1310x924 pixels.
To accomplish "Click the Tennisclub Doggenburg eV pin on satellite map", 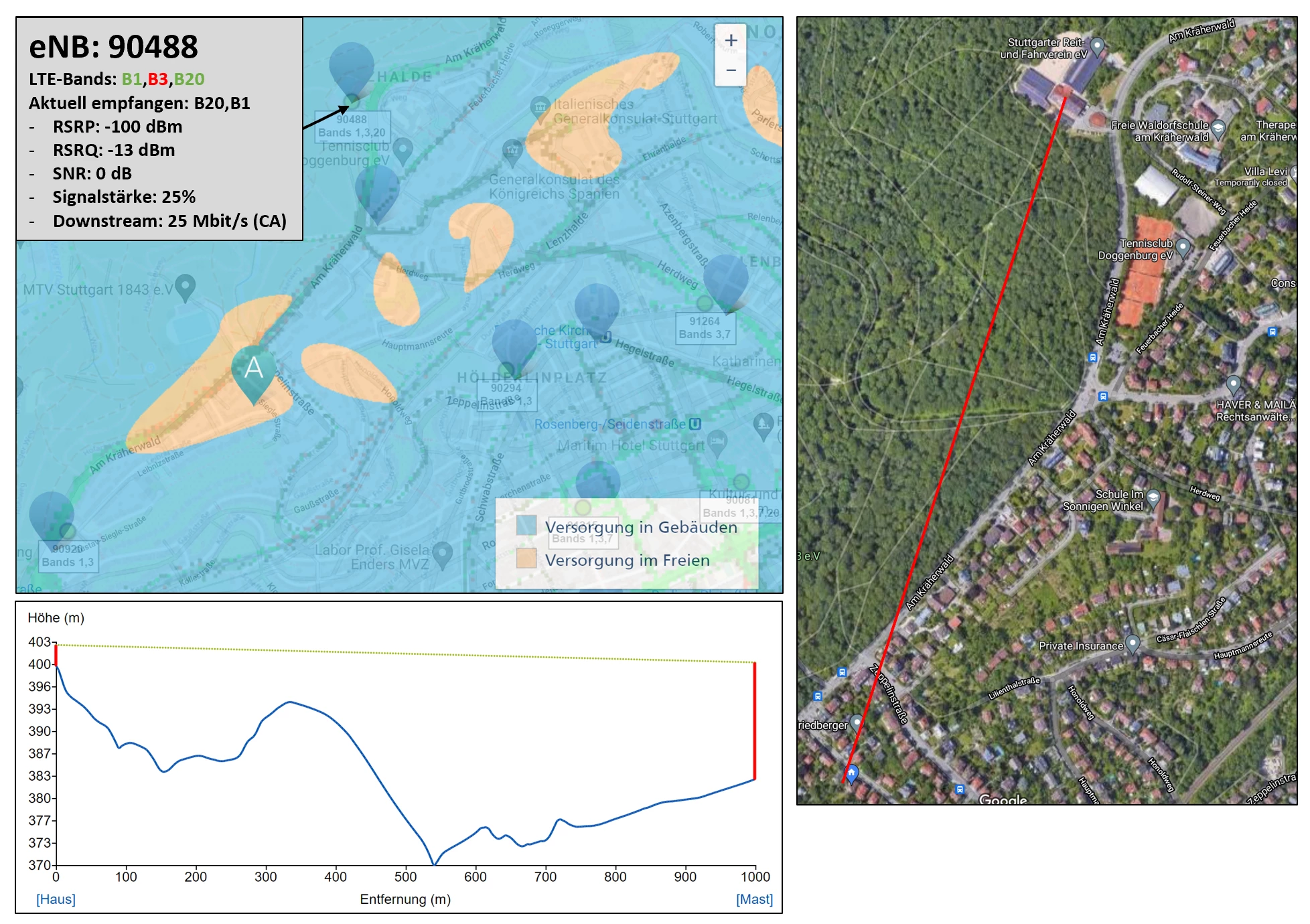I will [x=1183, y=247].
